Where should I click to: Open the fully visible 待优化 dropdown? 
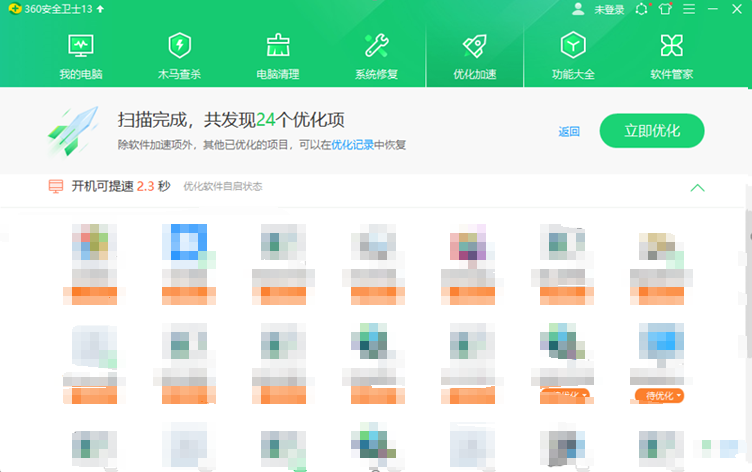[659, 396]
